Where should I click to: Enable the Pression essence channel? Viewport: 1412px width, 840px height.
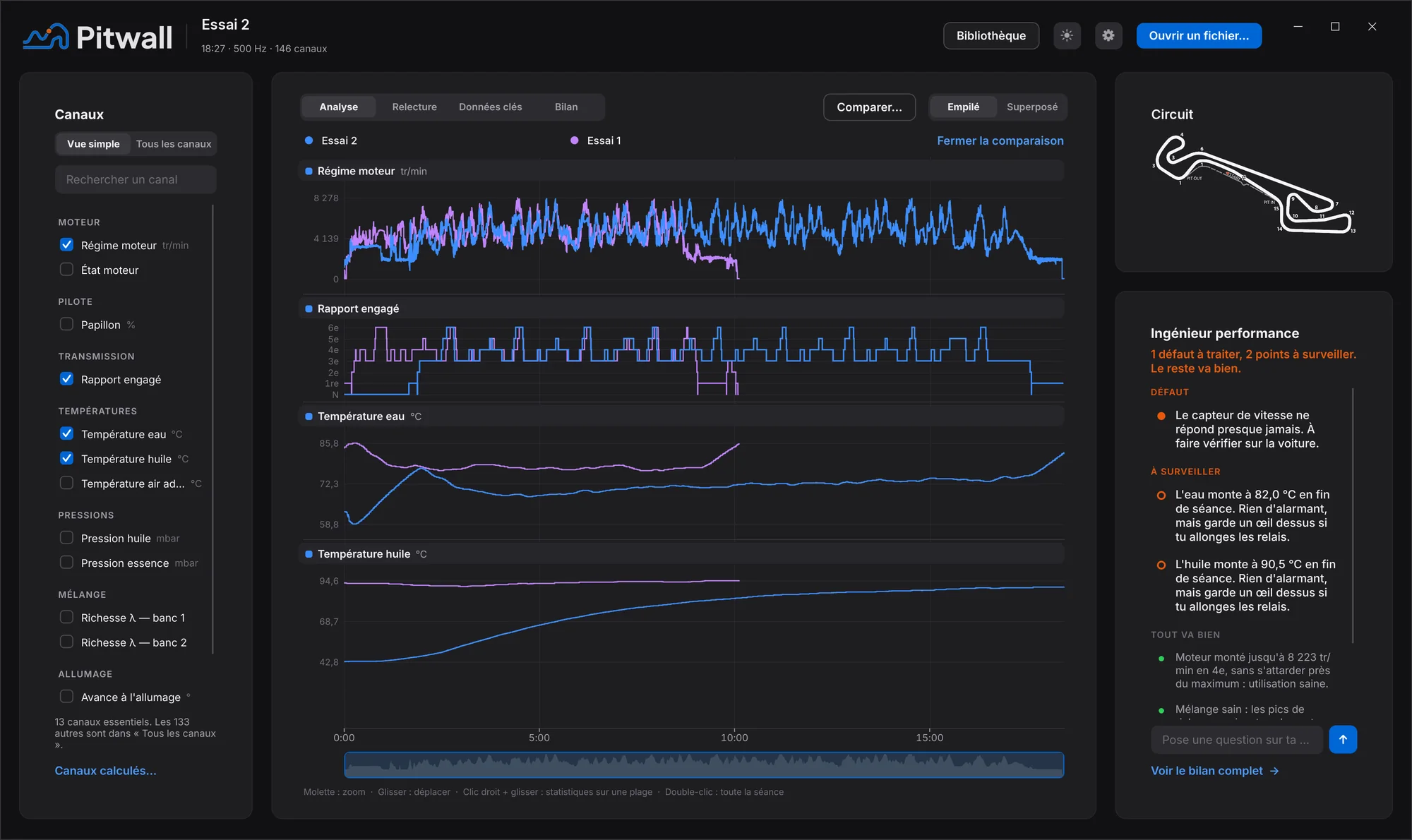click(66, 563)
